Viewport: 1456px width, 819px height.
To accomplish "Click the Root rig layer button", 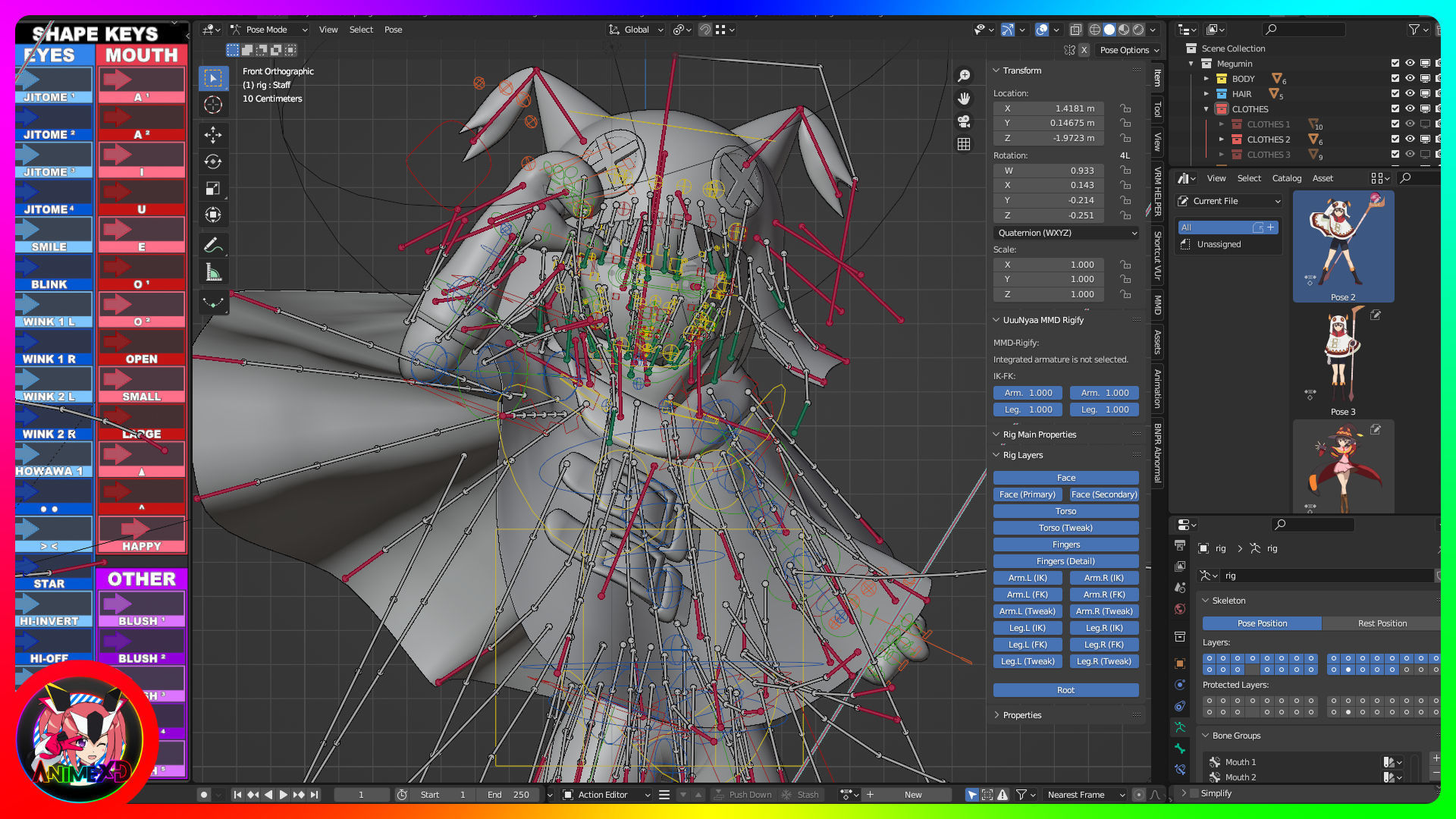I will [1065, 690].
